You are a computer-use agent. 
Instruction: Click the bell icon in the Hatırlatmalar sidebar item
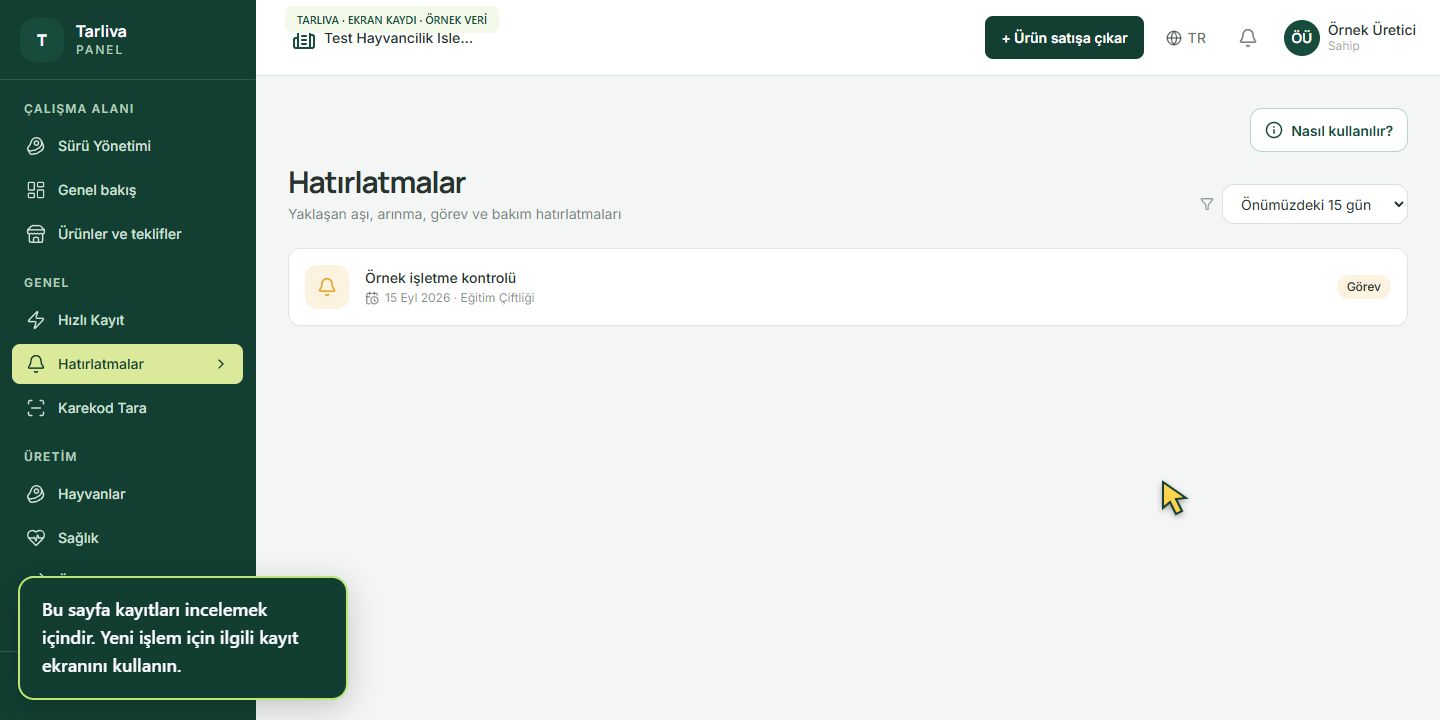[36, 364]
